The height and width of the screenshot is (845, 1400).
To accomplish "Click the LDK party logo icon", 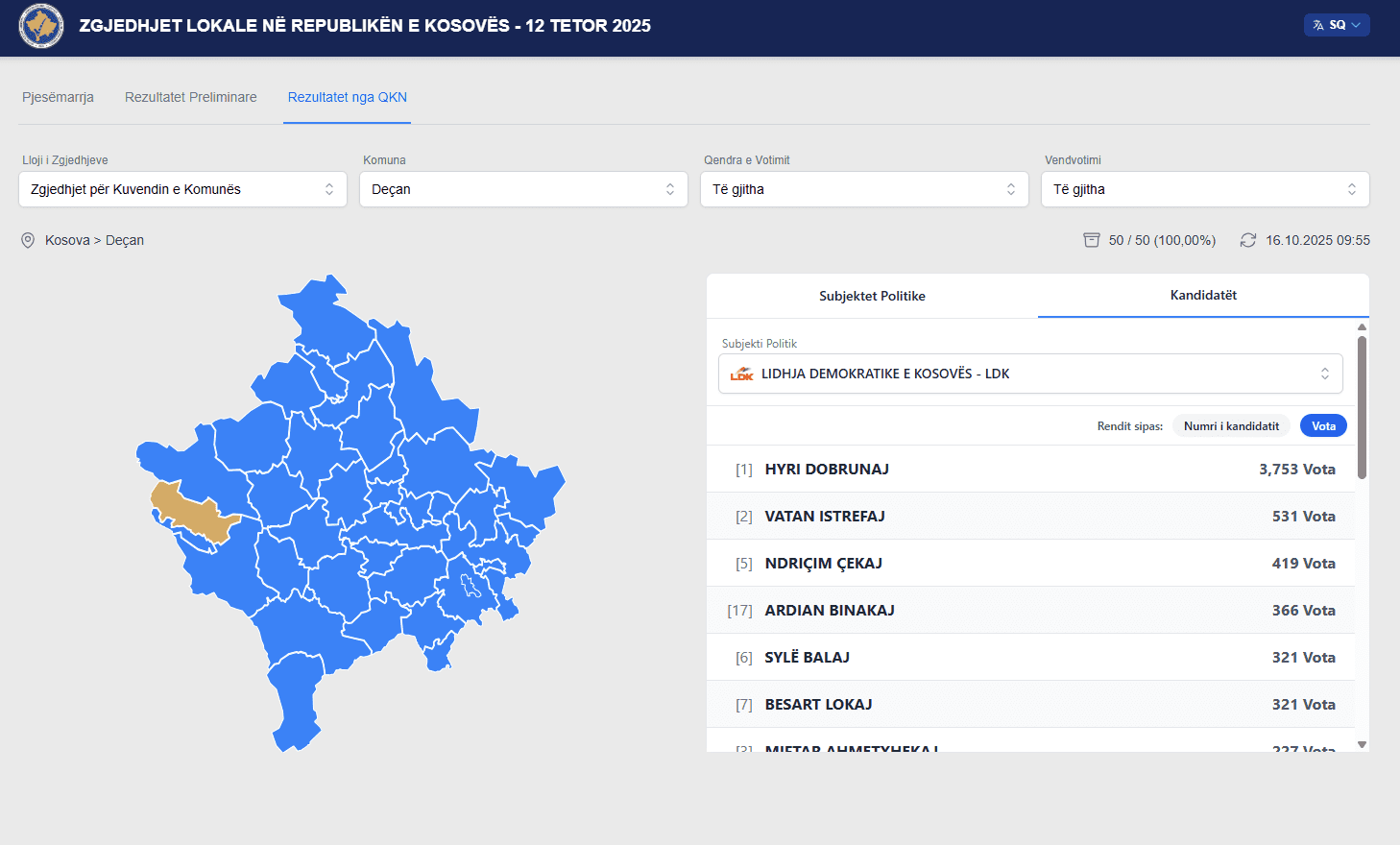I will 741,374.
